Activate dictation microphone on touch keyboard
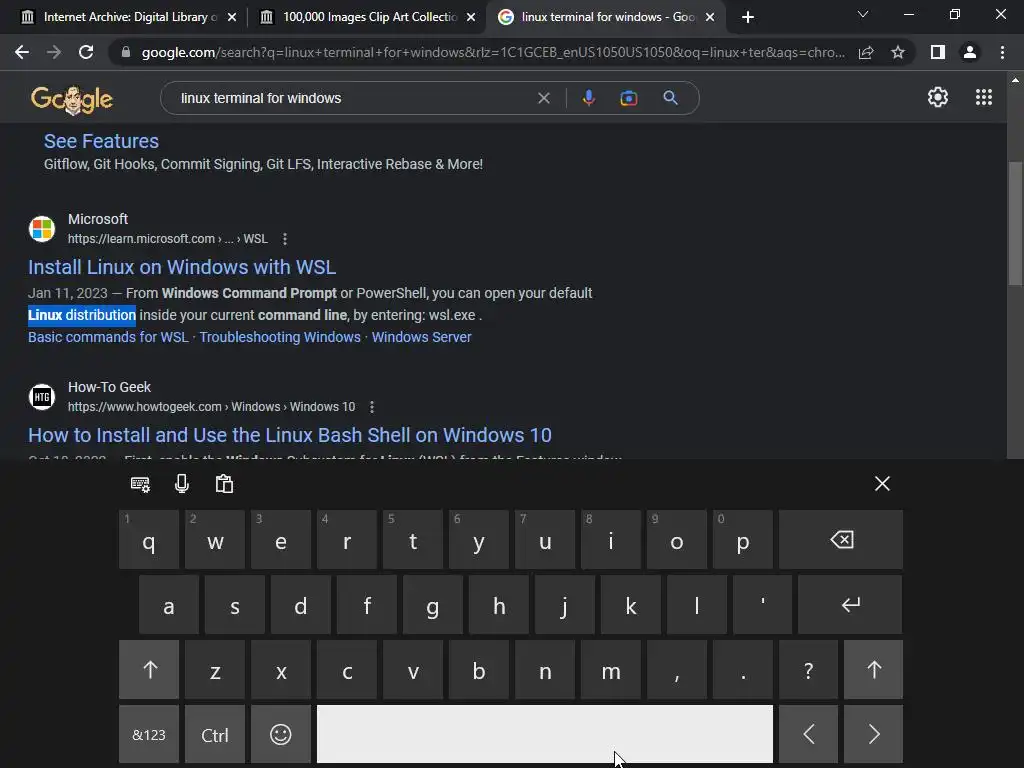The height and width of the screenshot is (768, 1024). pyautogui.click(x=182, y=484)
